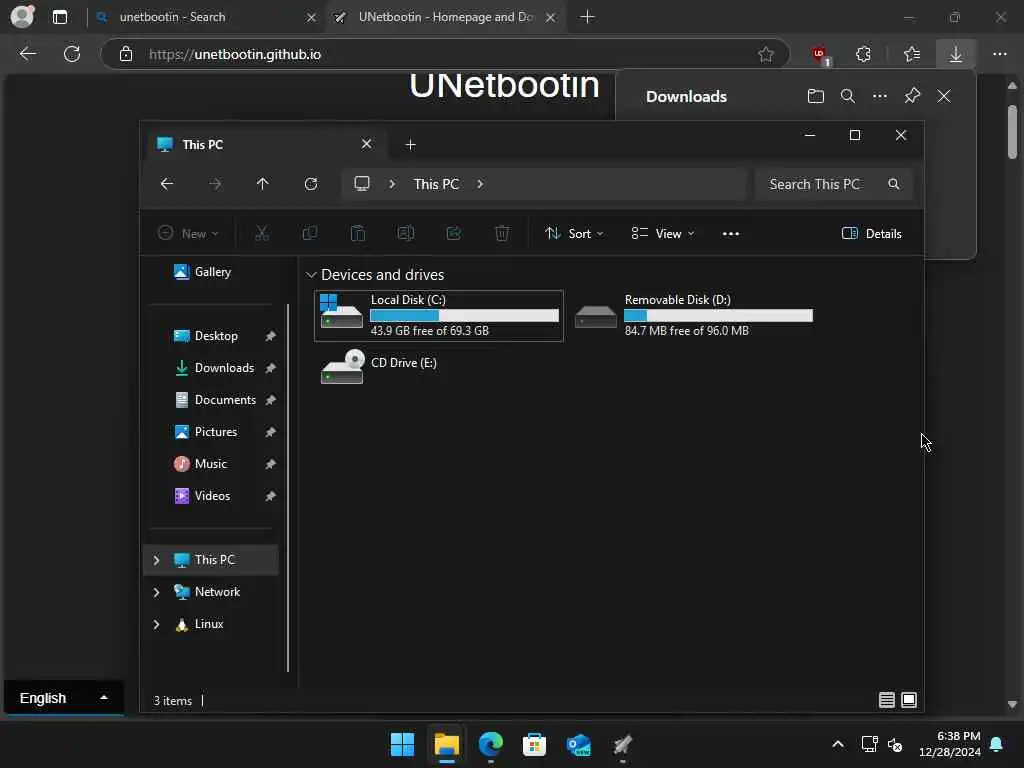
Task: Click the chevron after This PC in address bar
Action: [480, 184]
